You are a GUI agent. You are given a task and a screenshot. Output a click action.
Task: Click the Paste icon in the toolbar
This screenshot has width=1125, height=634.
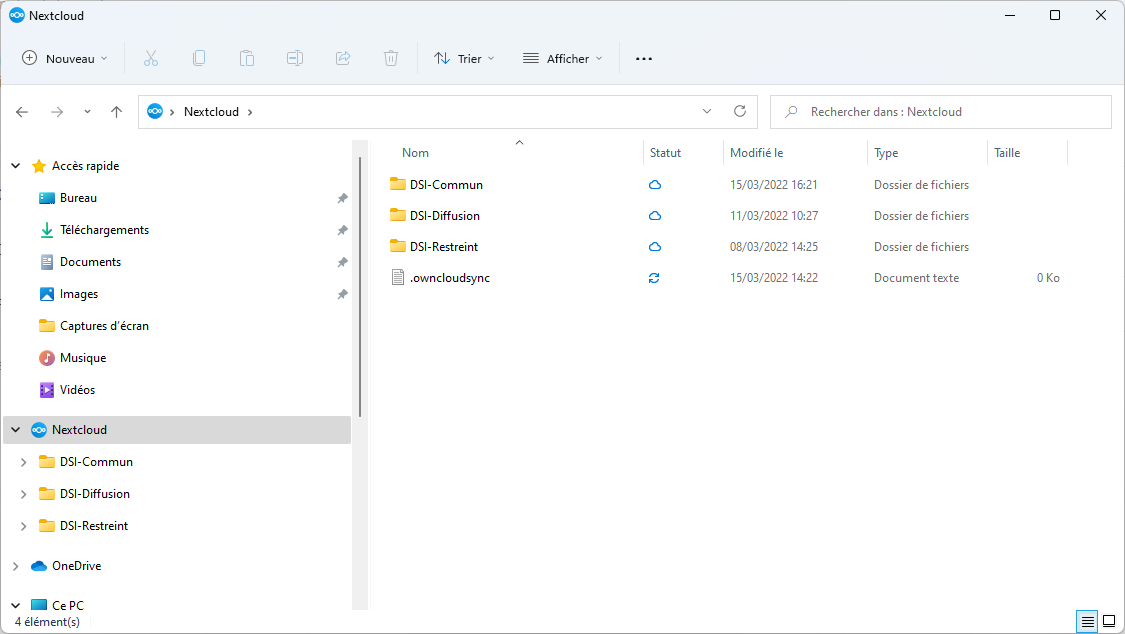click(247, 58)
